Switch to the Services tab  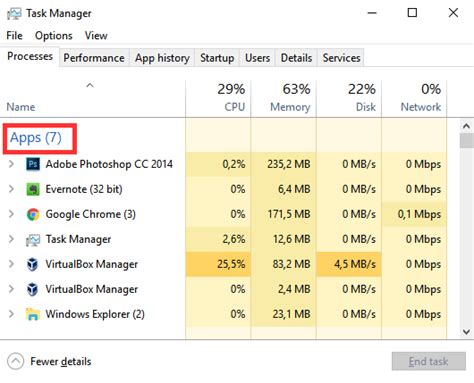tap(341, 58)
